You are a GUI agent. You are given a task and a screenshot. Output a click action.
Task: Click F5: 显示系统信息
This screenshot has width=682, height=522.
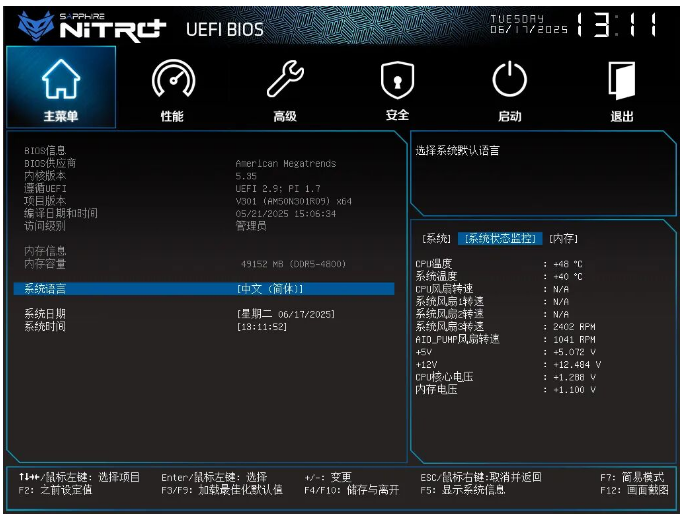point(463,490)
